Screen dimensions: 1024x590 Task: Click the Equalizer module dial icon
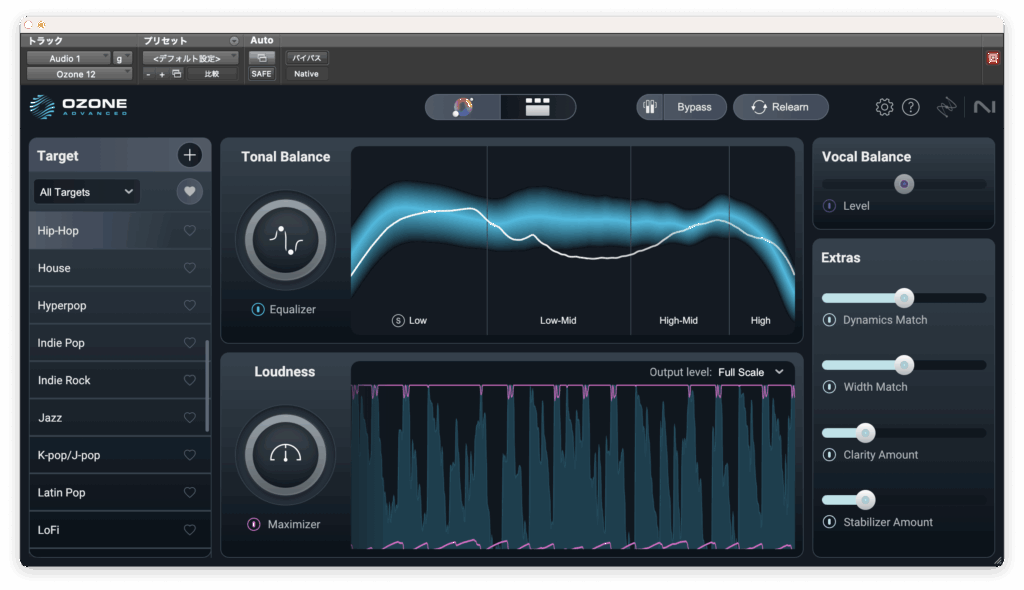[285, 240]
